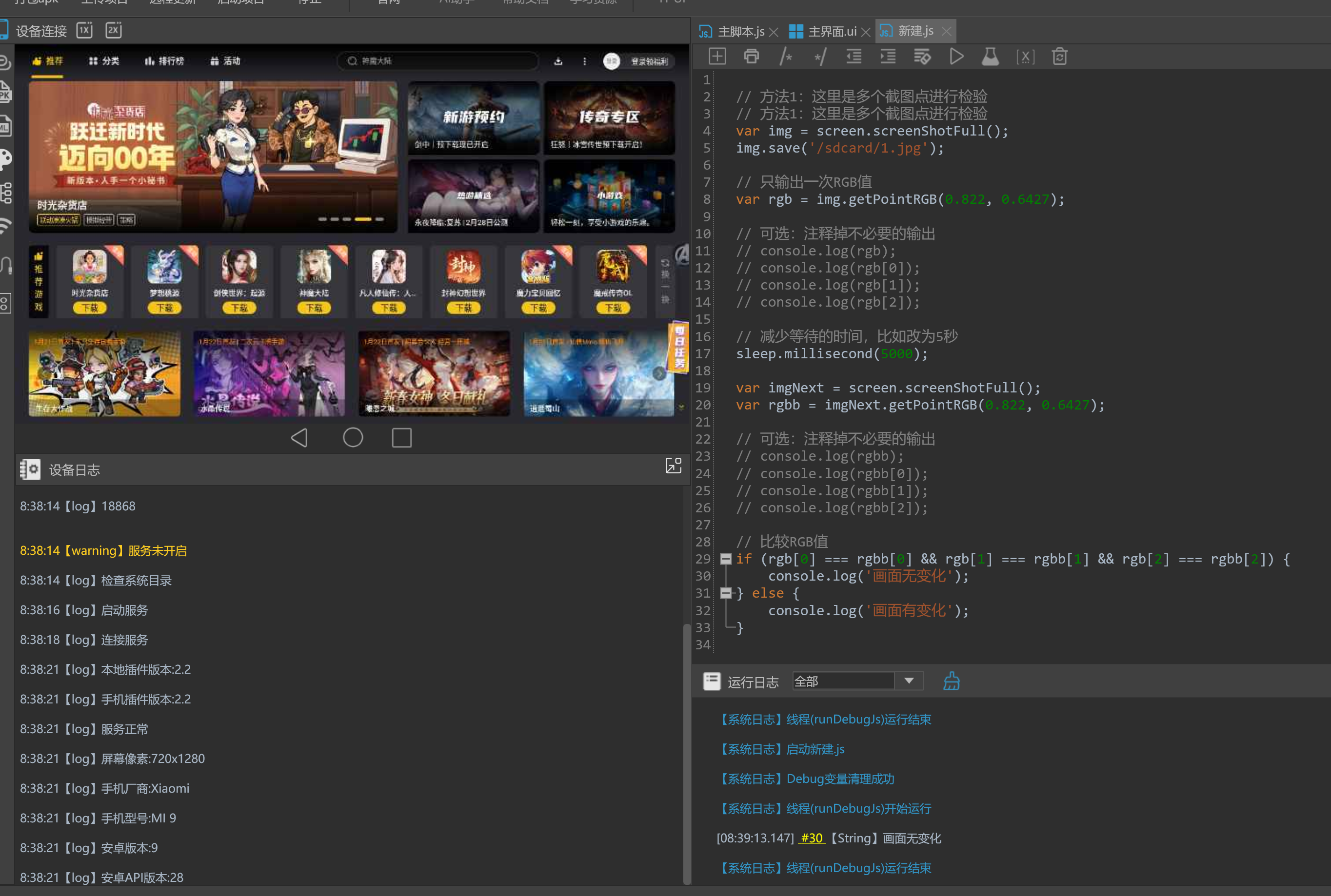Tap 下载 under 梦想桃源

coord(165,308)
